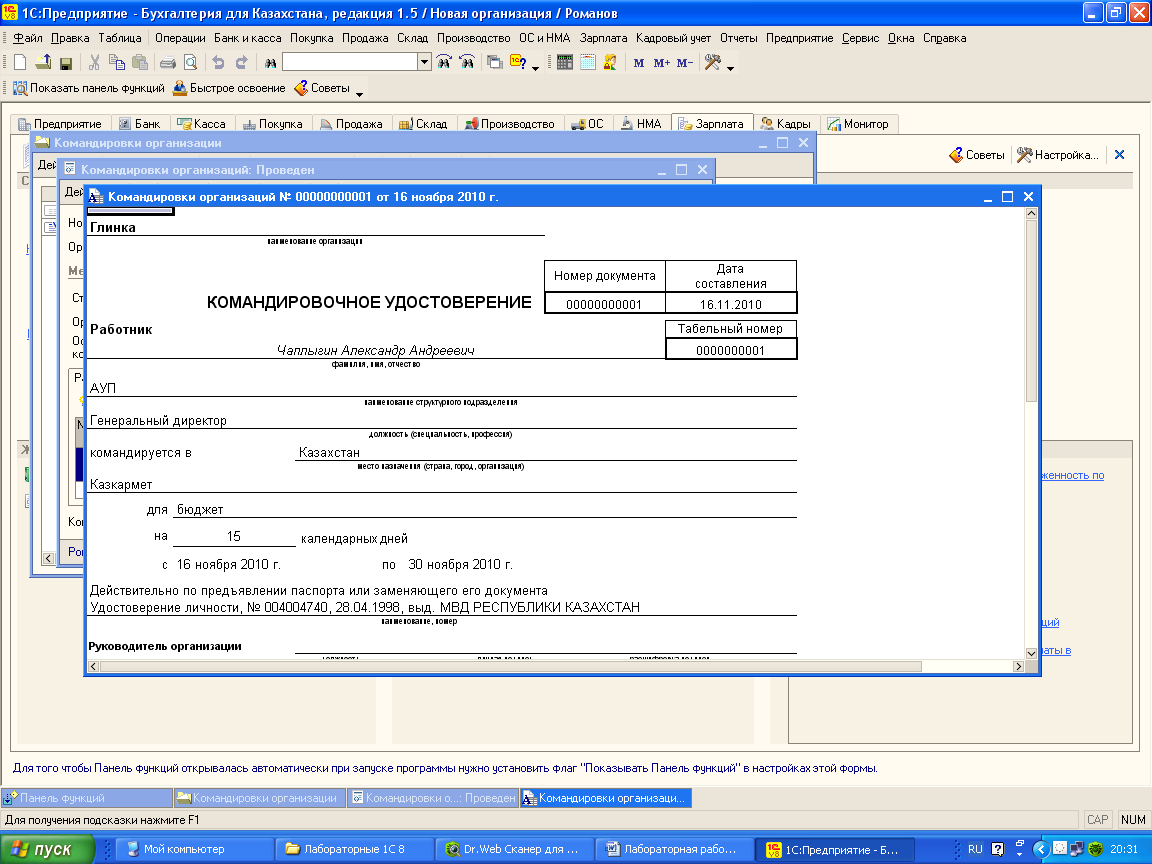This screenshot has width=1152, height=864.
Task: Redo with the right curved arrow
Action: [241, 63]
